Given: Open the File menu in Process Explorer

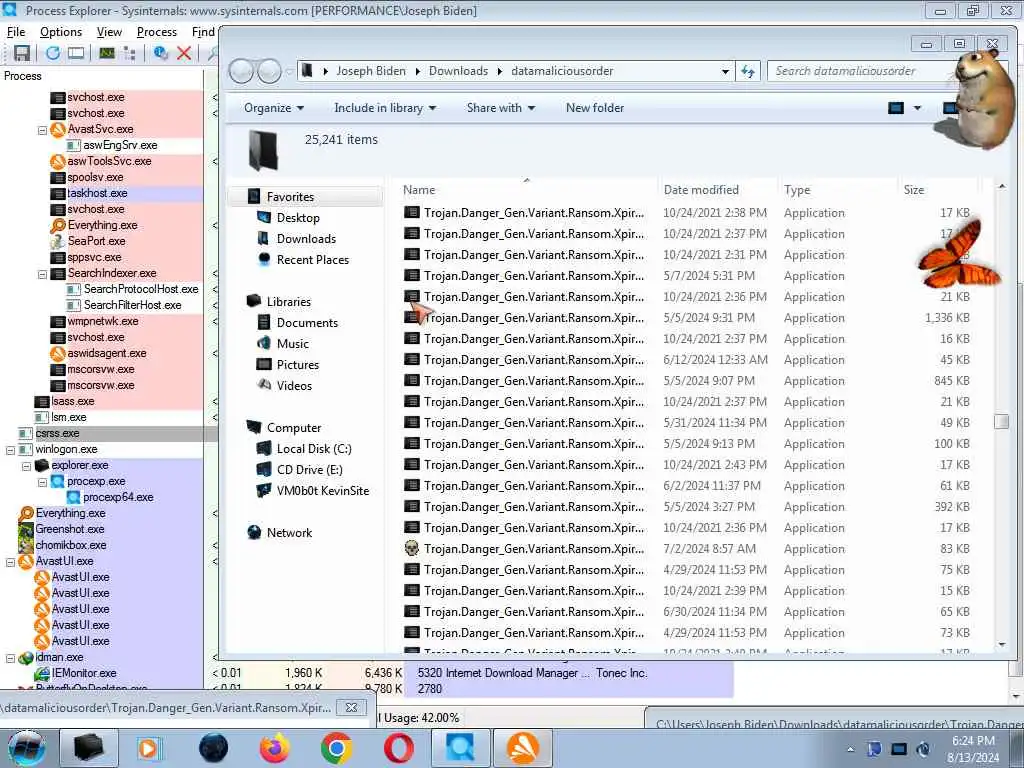Looking at the screenshot, I should tap(16, 31).
